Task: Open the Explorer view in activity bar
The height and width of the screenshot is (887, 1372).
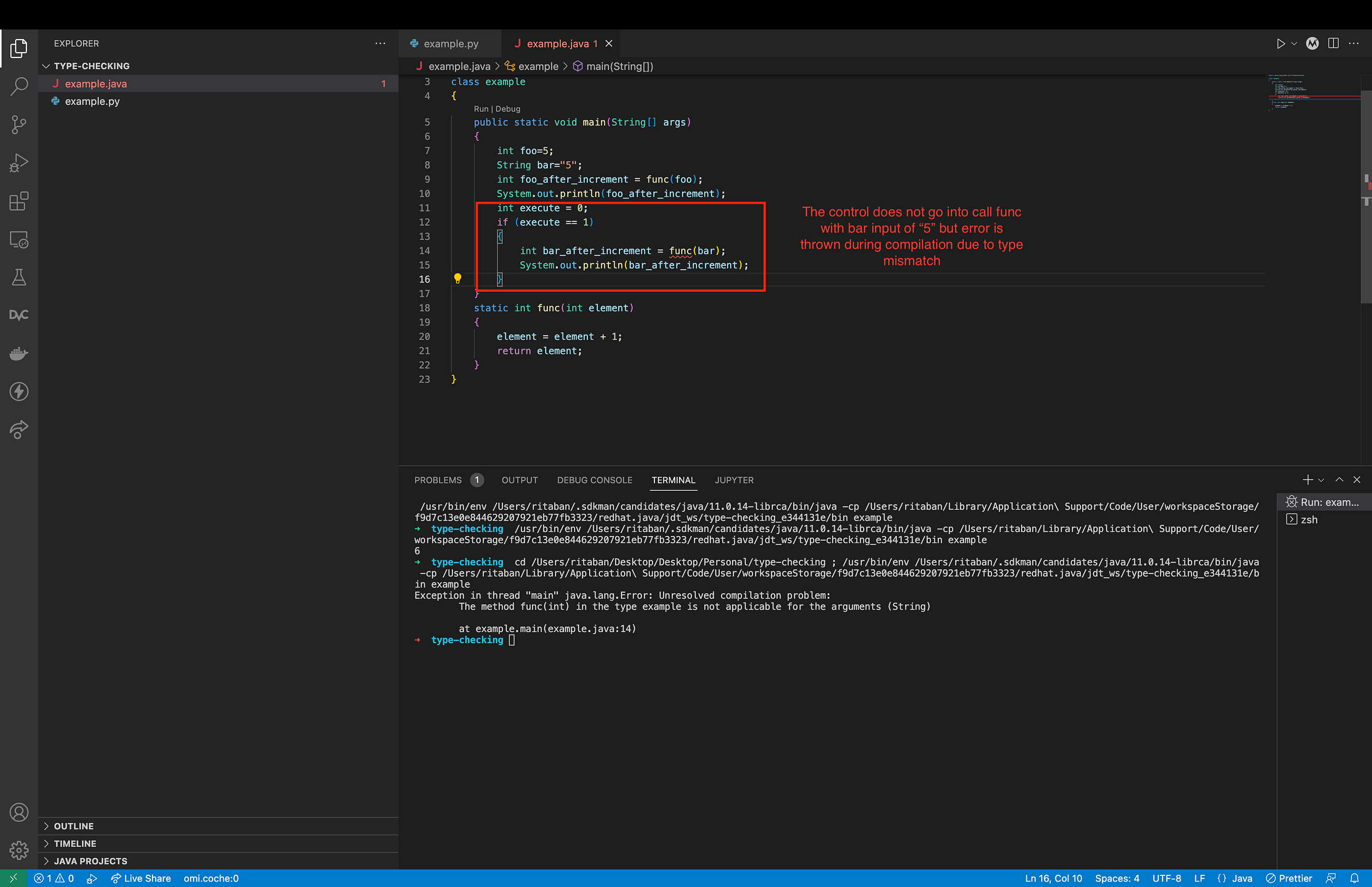Action: (x=18, y=49)
